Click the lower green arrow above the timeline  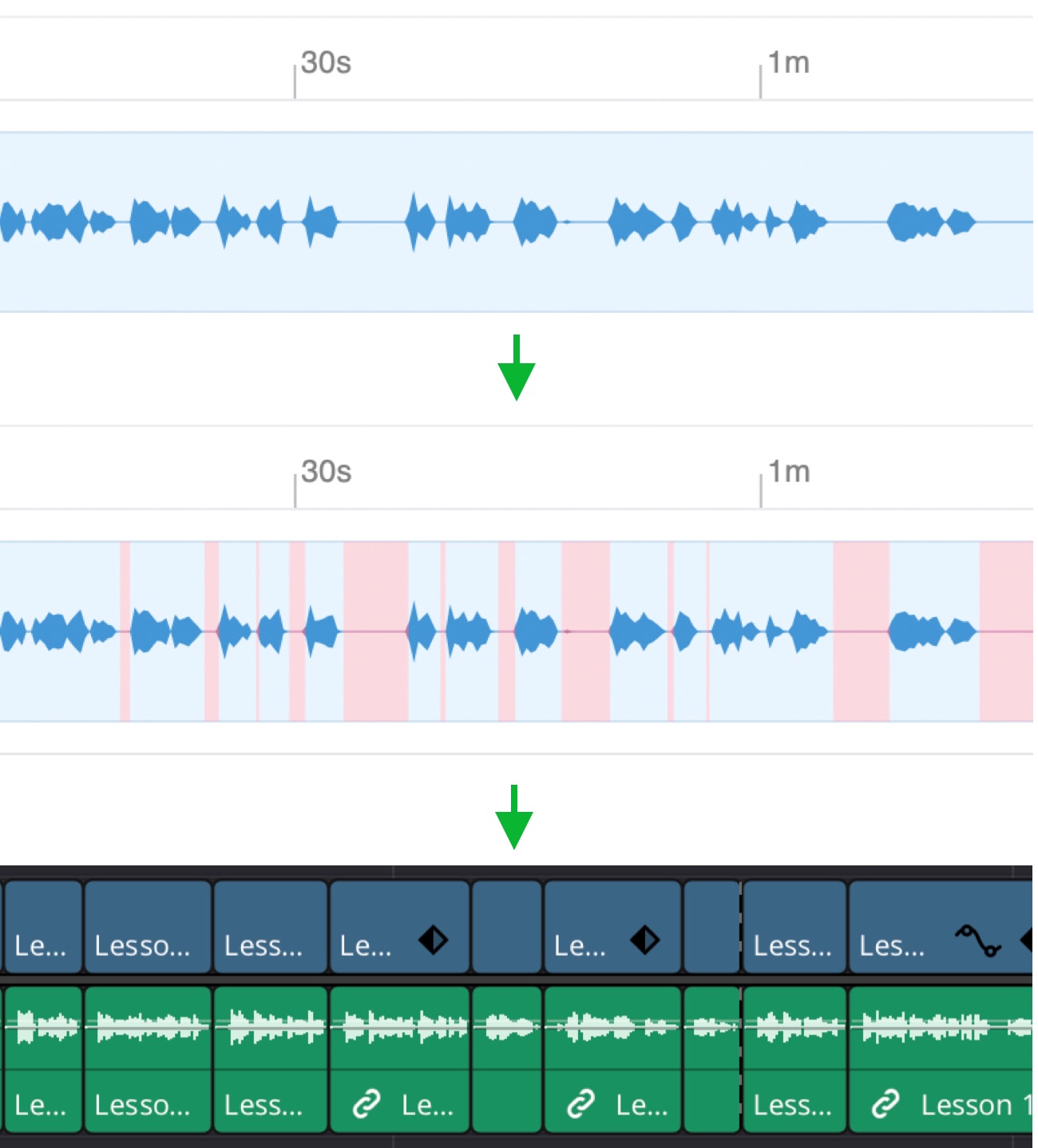[x=514, y=816]
